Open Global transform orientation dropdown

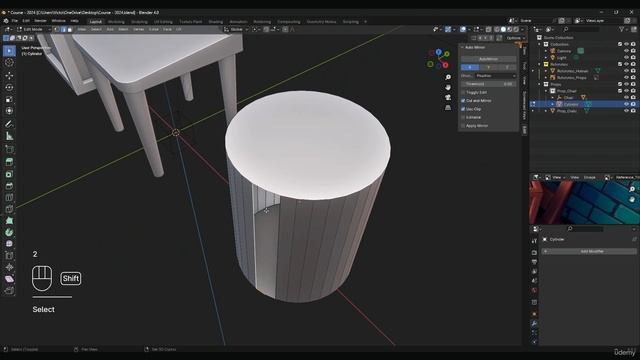[236, 29]
